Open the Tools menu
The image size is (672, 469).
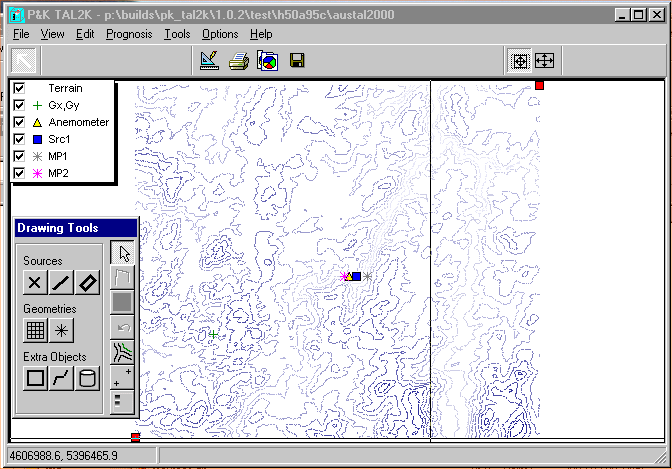tap(177, 34)
